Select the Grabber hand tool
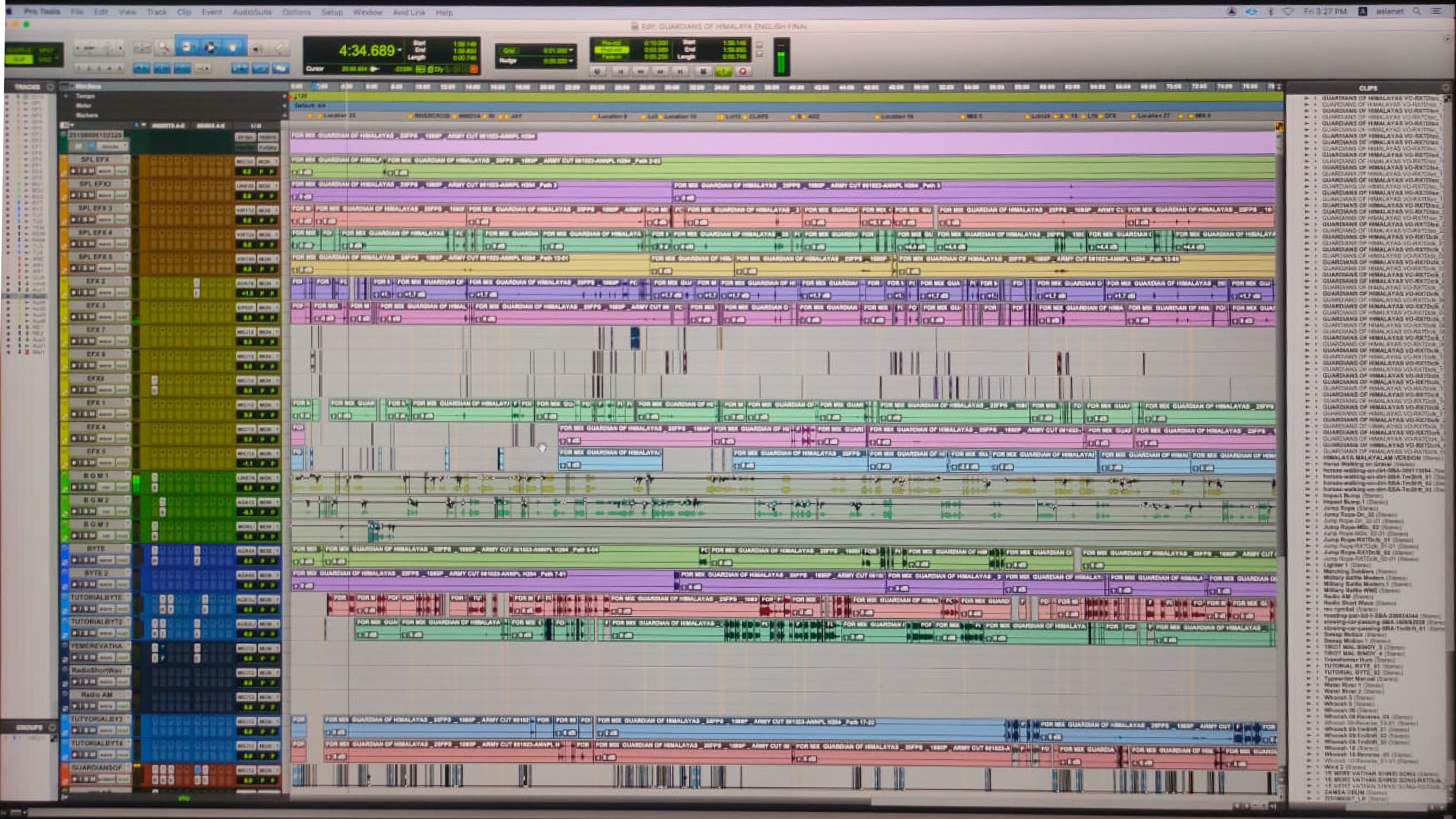 click(x=233, y=48)
